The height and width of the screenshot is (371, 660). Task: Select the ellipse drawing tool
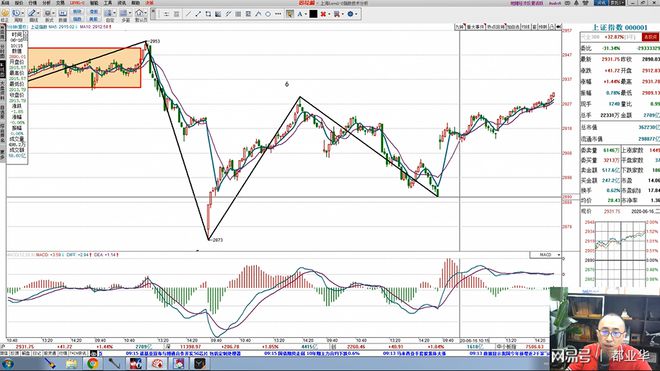(268, 14)
